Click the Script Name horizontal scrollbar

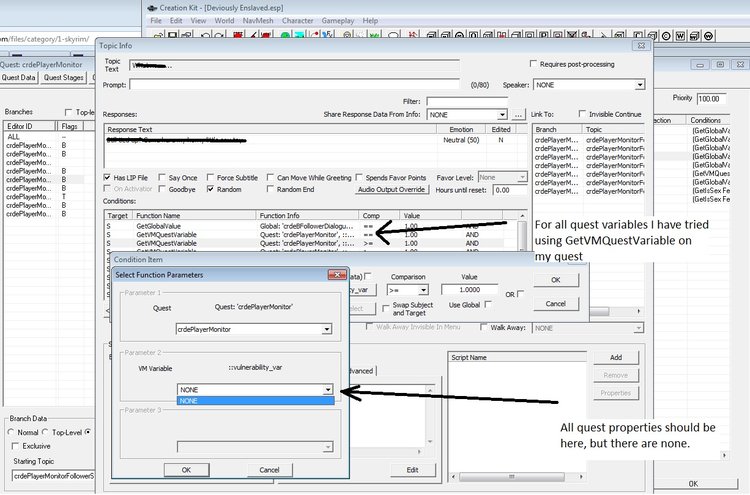[x=518, y=476]
